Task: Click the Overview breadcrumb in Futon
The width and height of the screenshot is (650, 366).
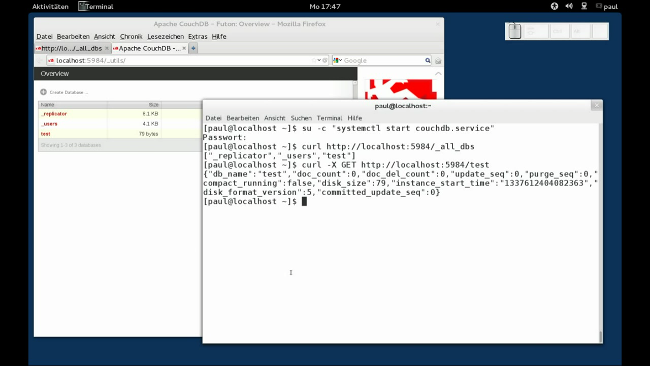Action: (55, 73)
